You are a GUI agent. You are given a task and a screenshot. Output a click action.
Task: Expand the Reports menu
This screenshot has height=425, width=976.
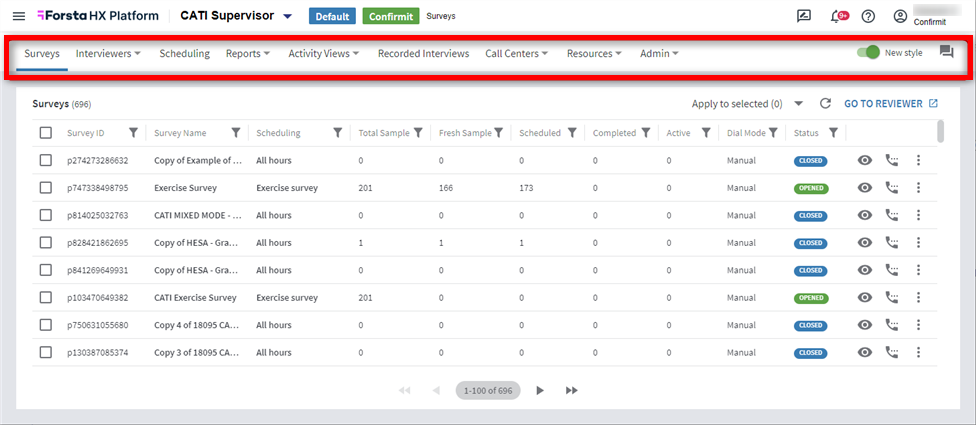pyautogui.click(x=248, y=54)
